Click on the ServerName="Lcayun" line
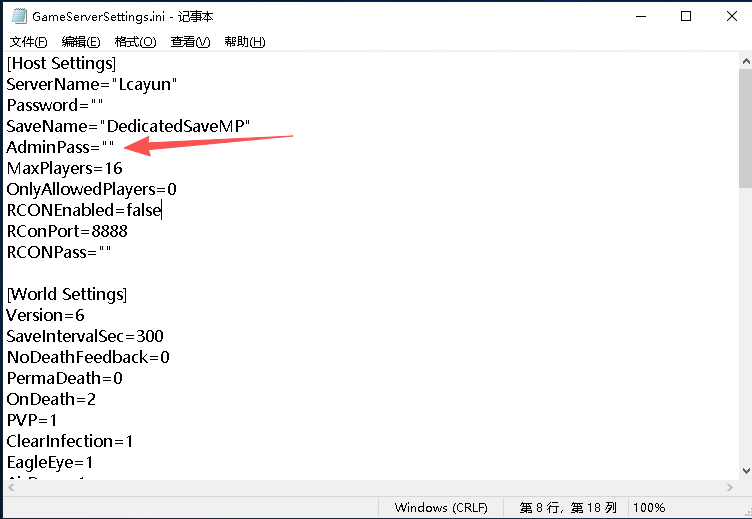Image resolution: width=752 pixels, height=519 pixels. [x=92, y=84]
